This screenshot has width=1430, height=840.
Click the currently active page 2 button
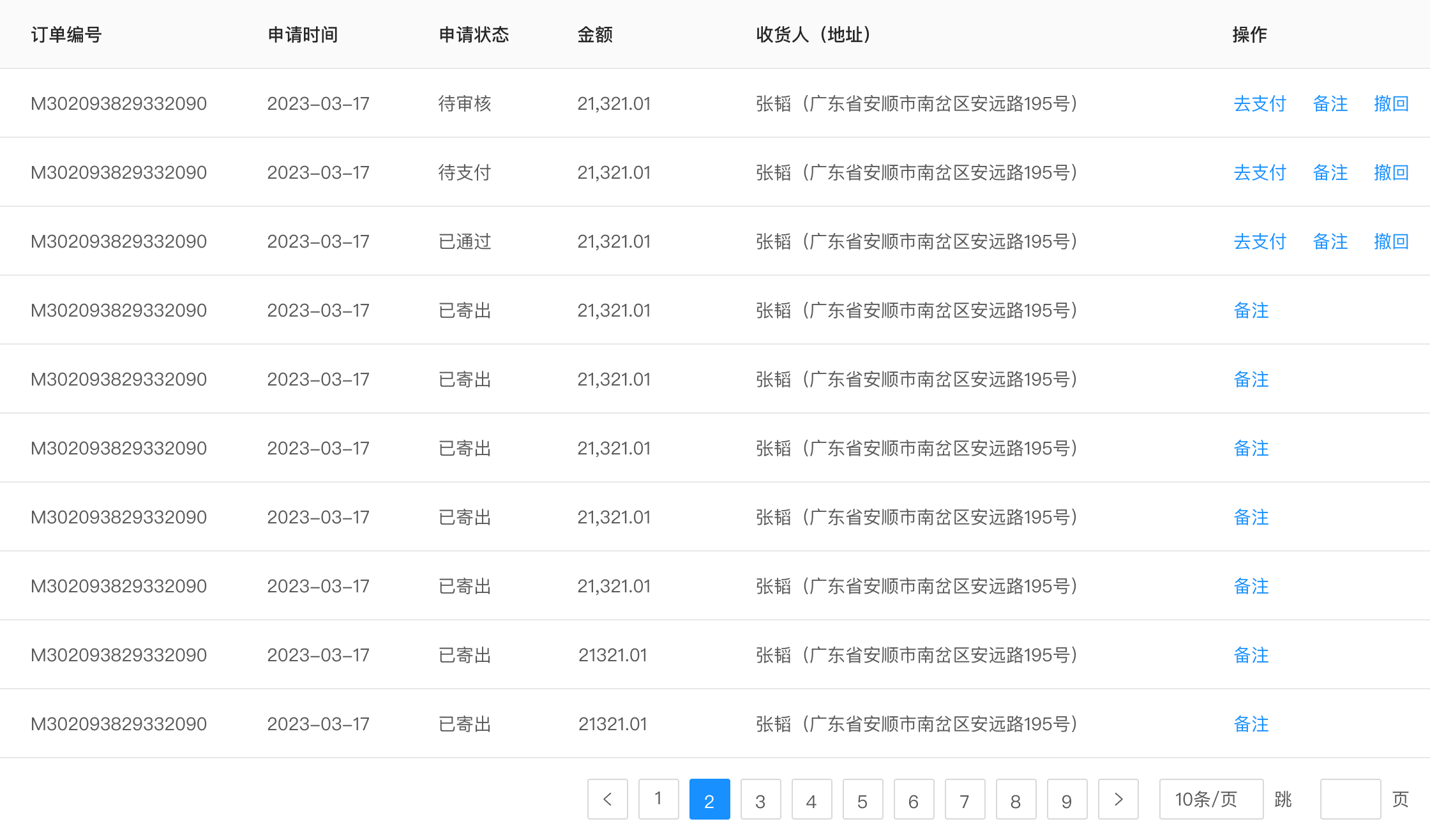click(709, 799)
